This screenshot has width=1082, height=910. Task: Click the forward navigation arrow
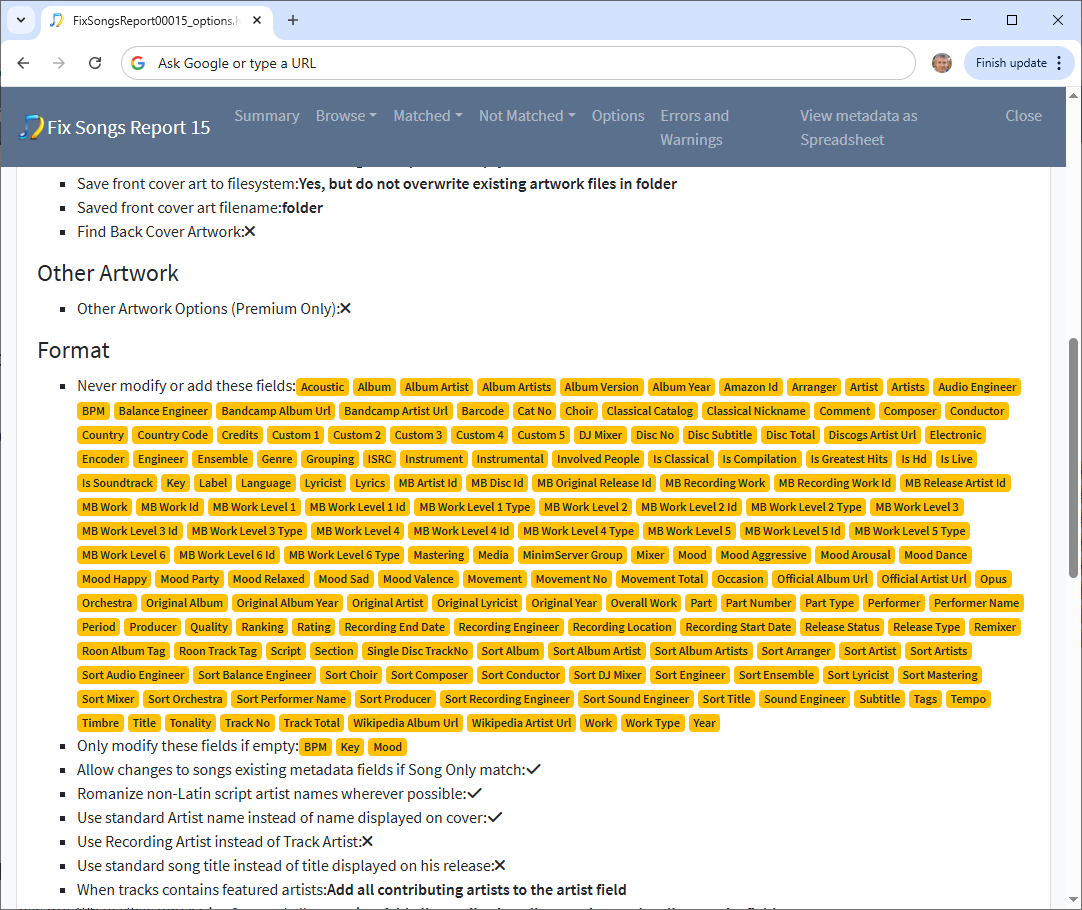[x=59, y=63]
